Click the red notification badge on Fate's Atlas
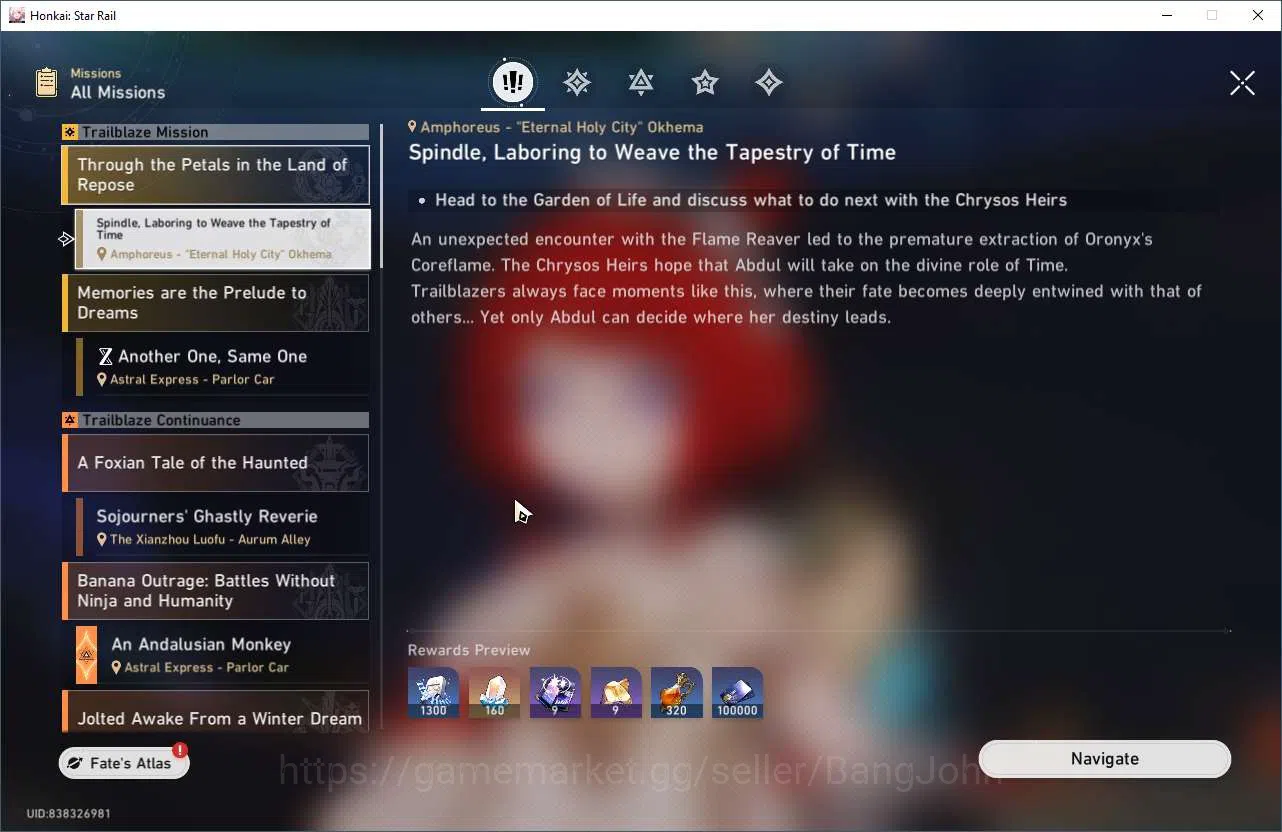Image resolution: width=1282 pixels, height=832 pixels. tap(180, 750)
